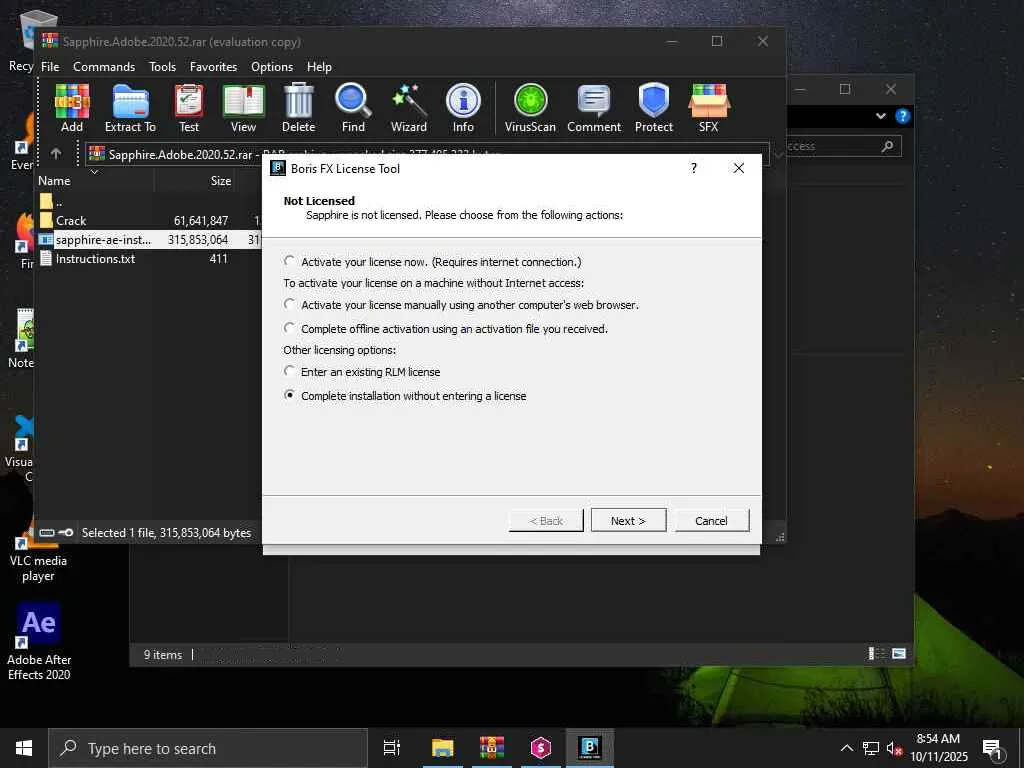The image size is (1024, 768).
Task: Switch File Explorer to large icons view
Action: pyautogui.click(x=899, y=653)
